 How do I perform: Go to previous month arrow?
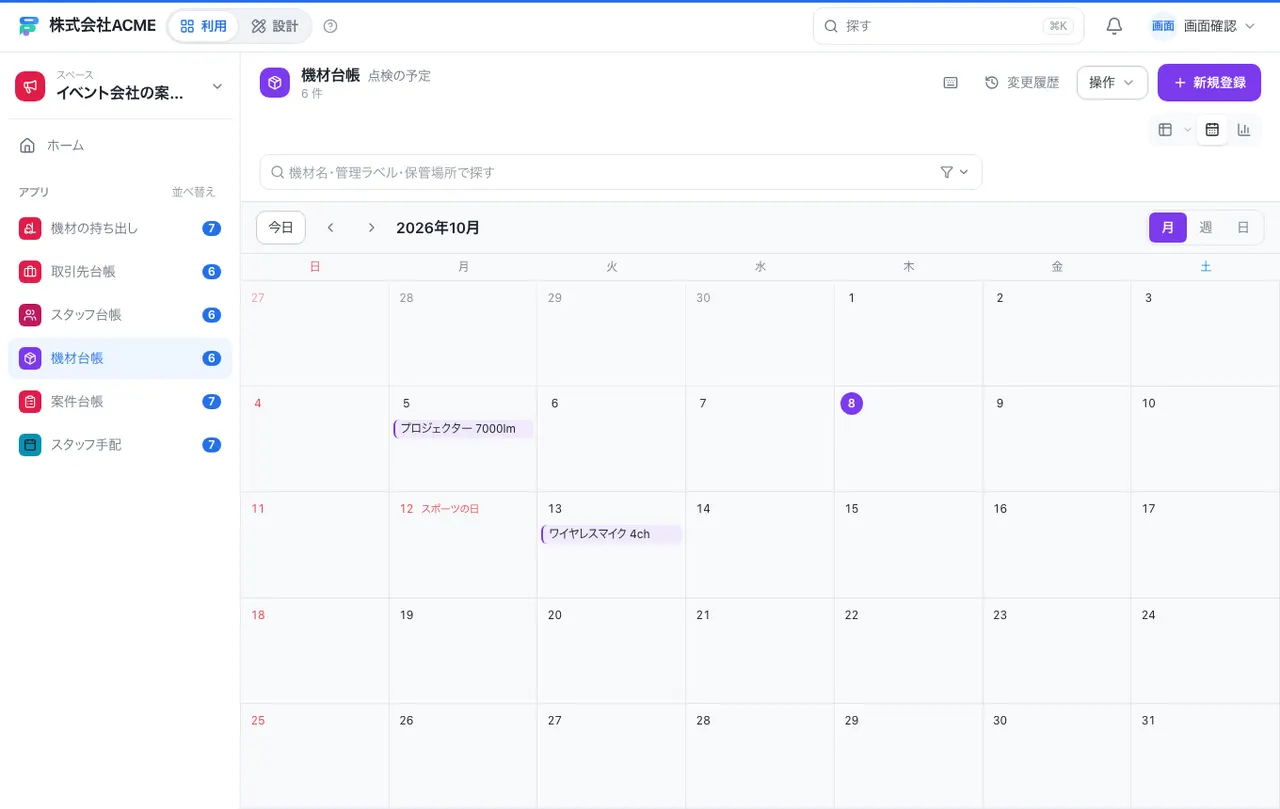(331, 228)
